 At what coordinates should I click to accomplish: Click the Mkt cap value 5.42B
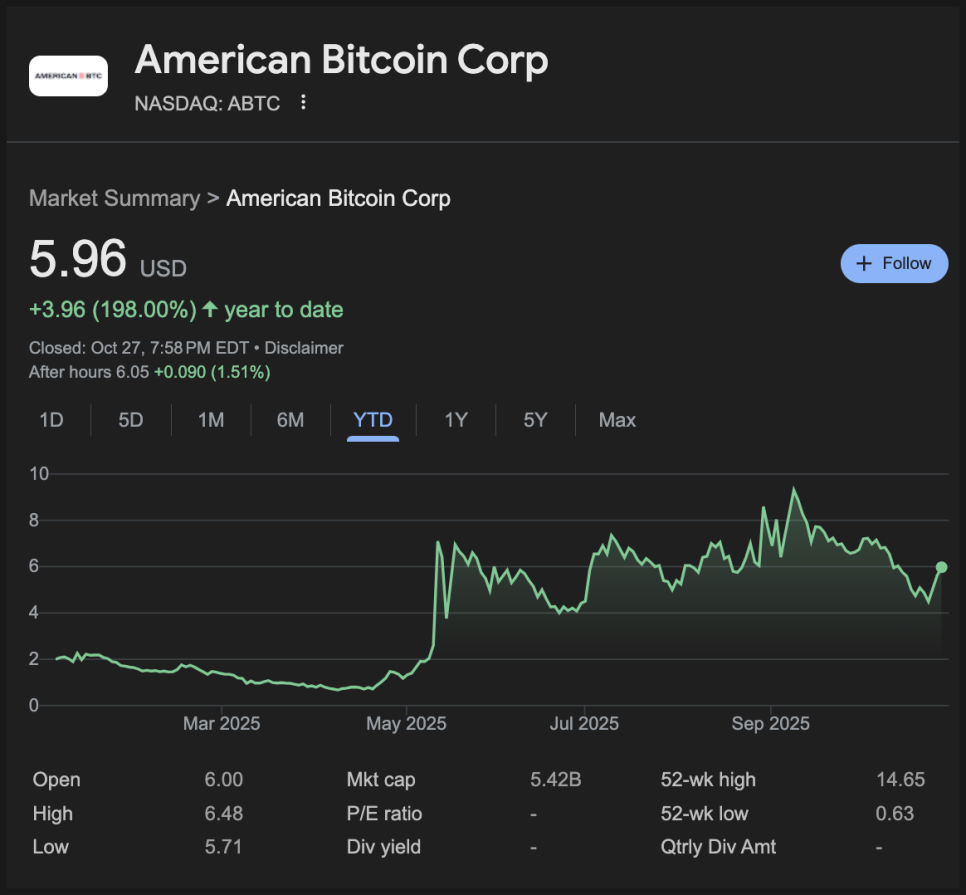[556, 780]
